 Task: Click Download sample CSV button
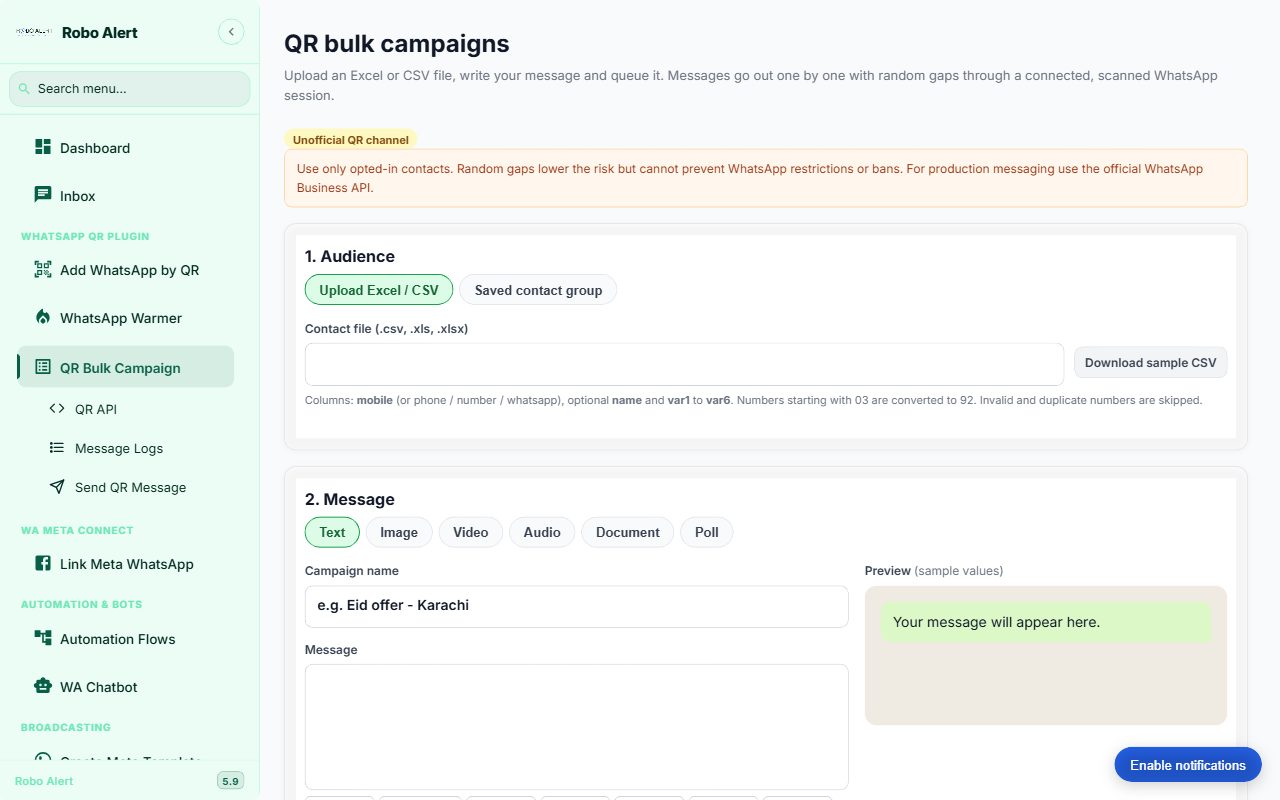click(x=1150, y=363)
